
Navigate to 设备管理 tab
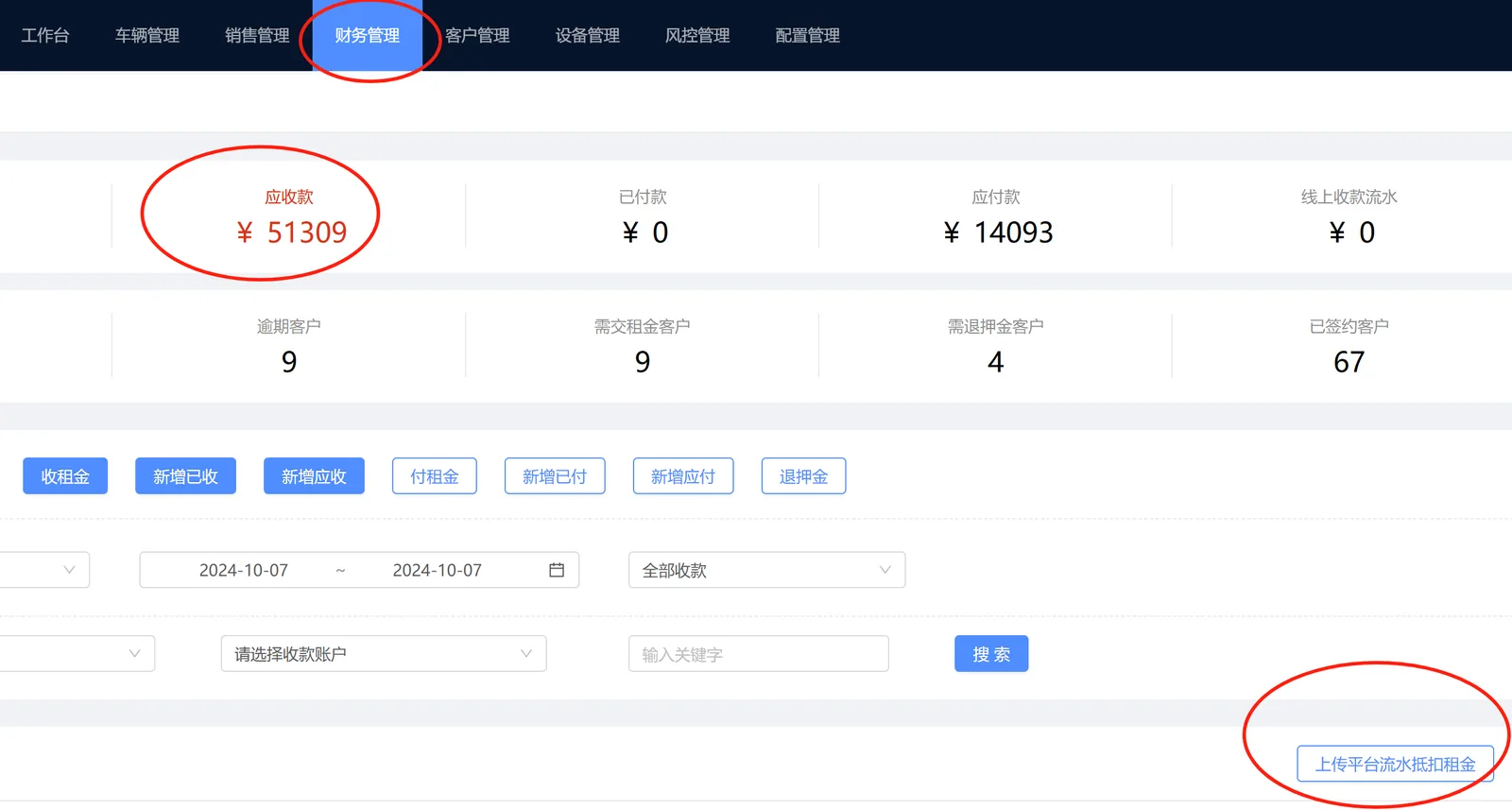pyautogui.click(x=588, y=35)
